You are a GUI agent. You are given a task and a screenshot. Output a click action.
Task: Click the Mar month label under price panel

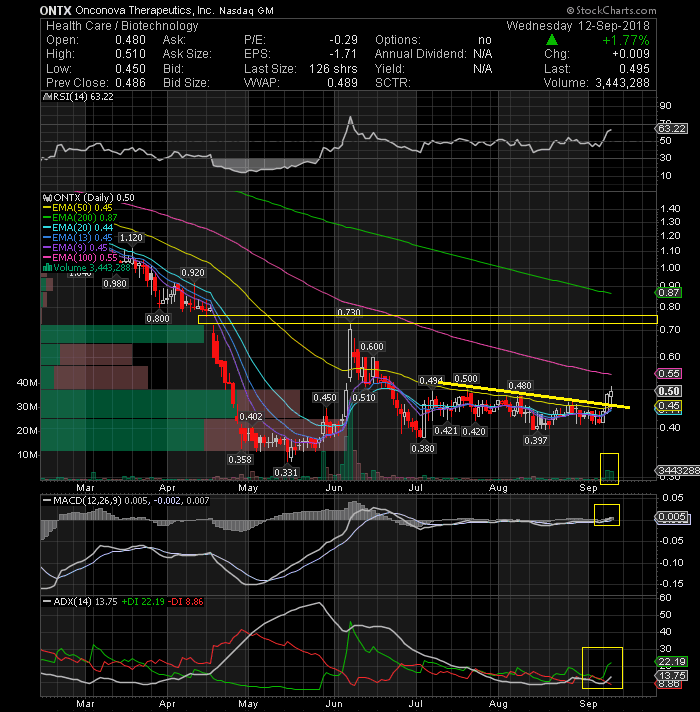(85, 488)
